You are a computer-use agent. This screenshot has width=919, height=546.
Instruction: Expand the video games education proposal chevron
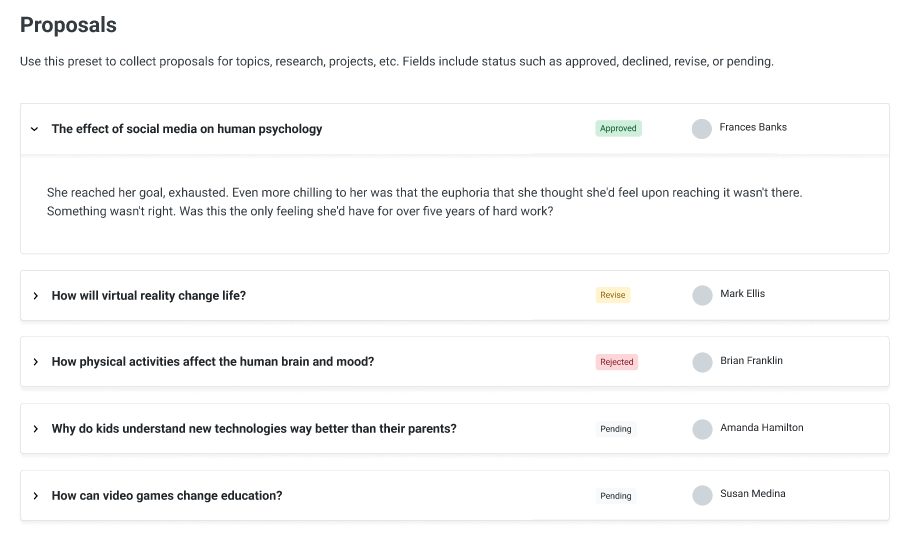click(36, 496)
